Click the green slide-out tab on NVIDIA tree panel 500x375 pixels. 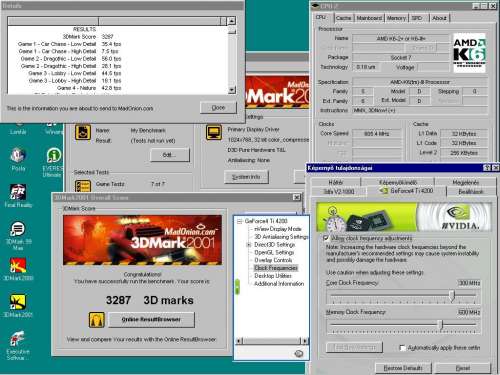pyautogui.click(x=237, y=287)
